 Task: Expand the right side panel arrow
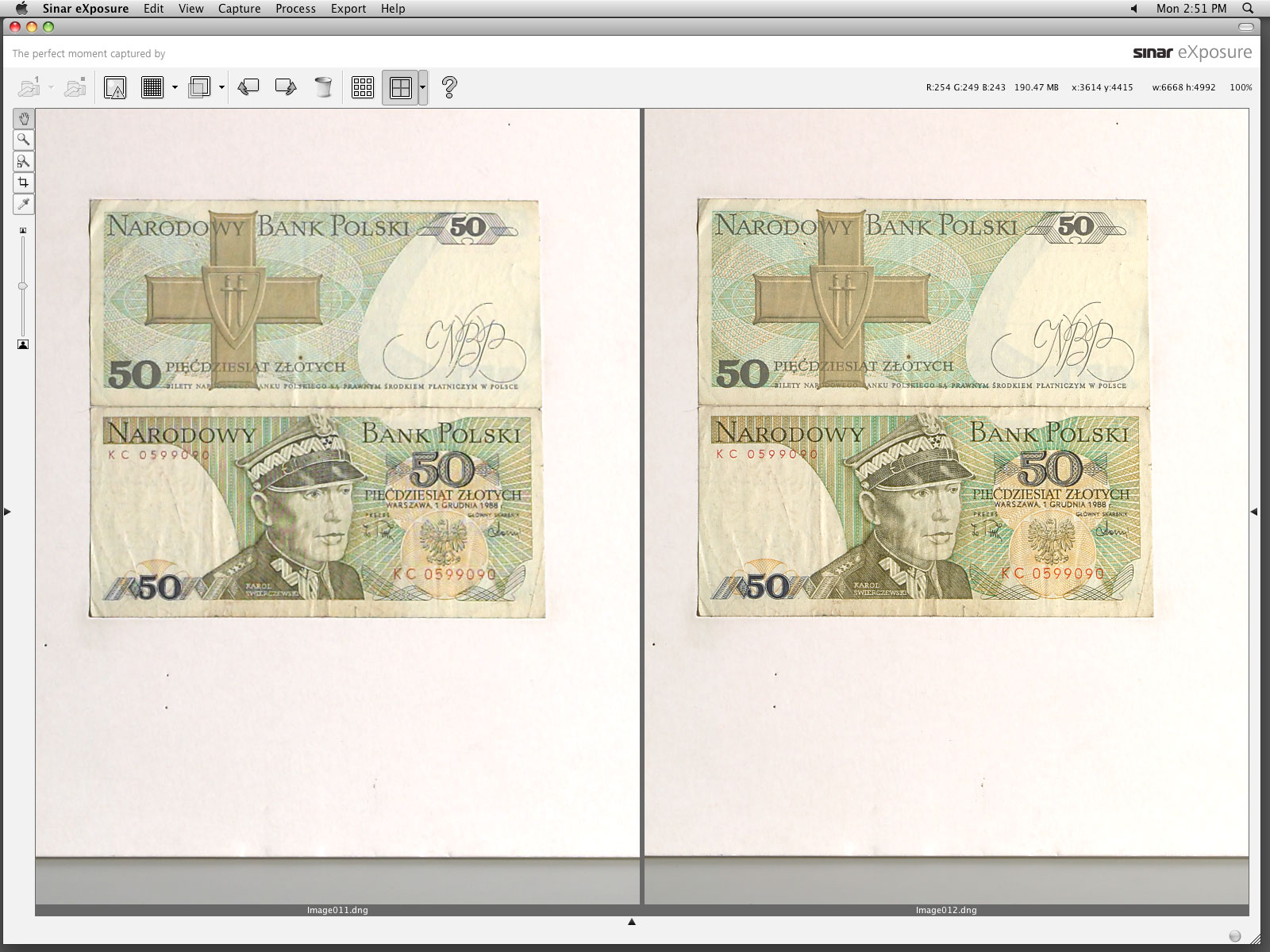1254,512
